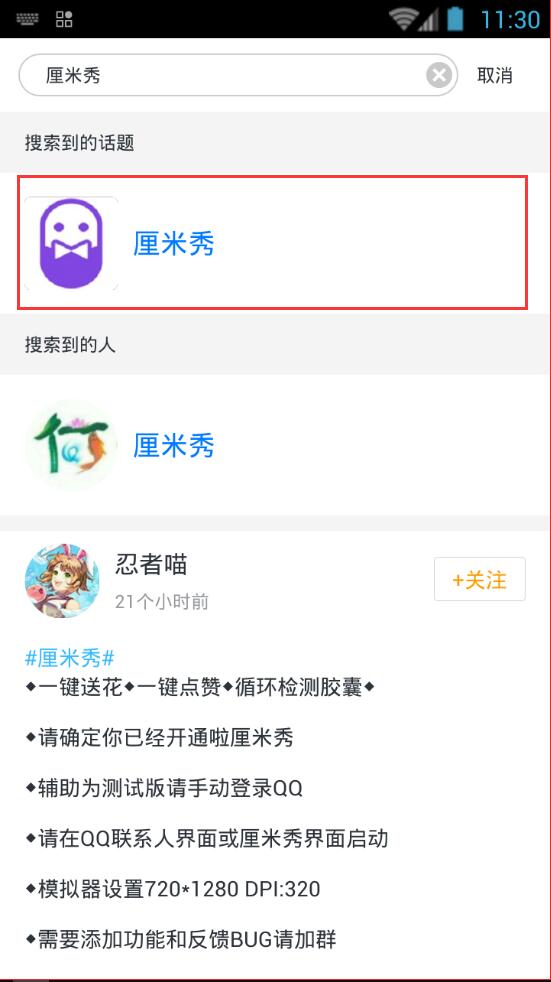The image size is (551, 982).
Task: Tap the Wi-Fi signal status icon
Action: point(404,19)
